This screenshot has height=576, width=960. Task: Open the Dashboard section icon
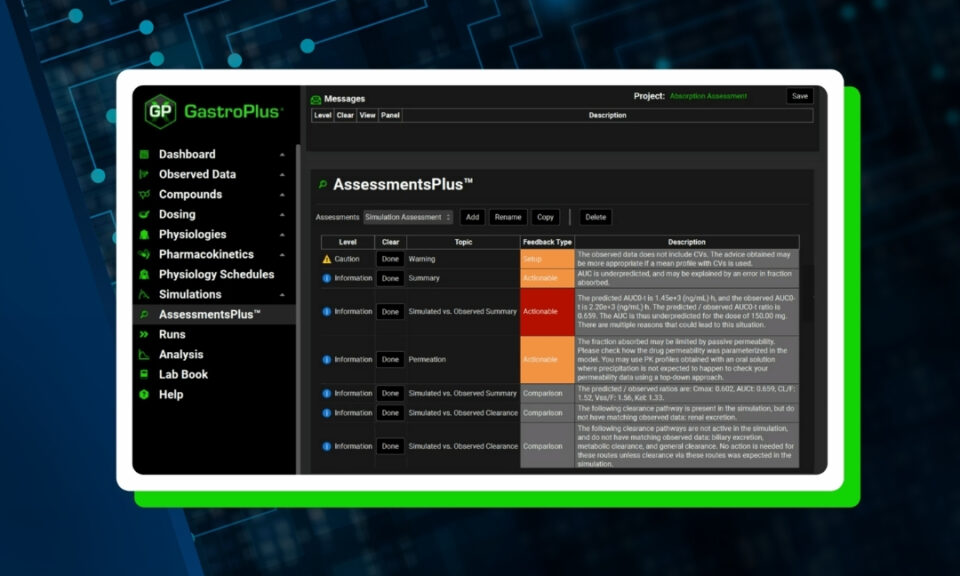click(x=144, y=154)
